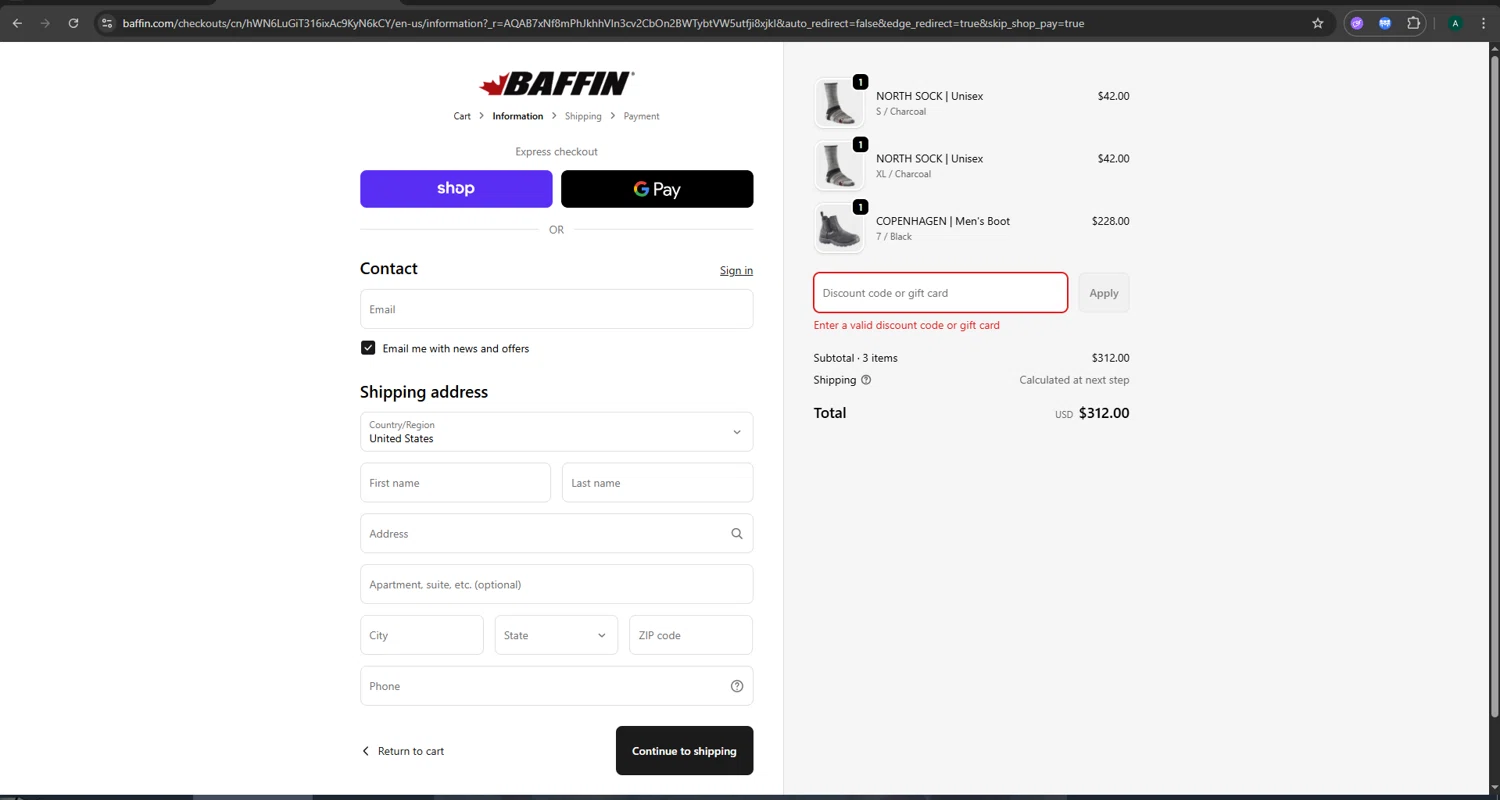Click the Express checkout label

(x=557, y=152)
